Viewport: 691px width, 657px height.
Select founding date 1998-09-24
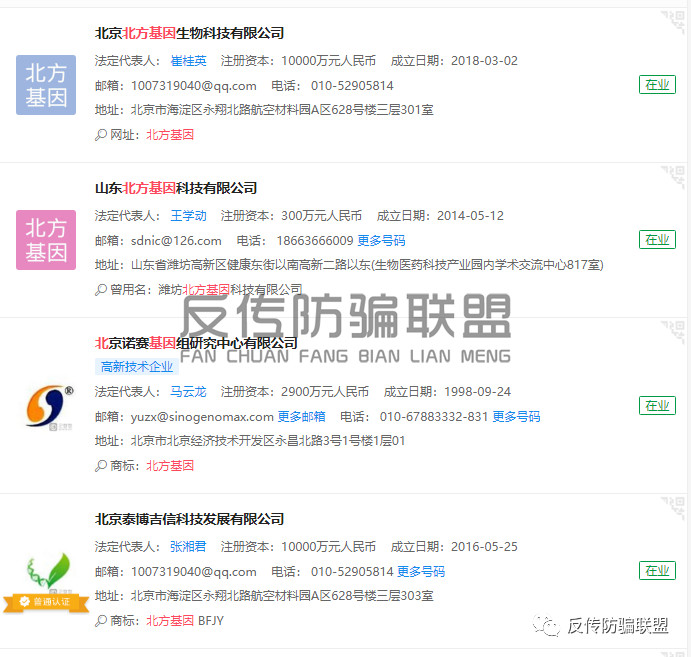point(477,392)
